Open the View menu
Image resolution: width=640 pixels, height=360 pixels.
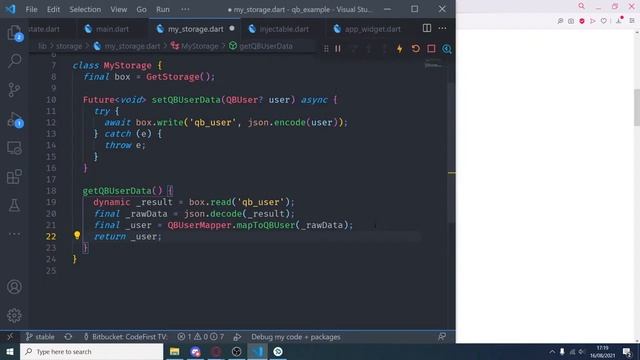[x=118, y=9]
